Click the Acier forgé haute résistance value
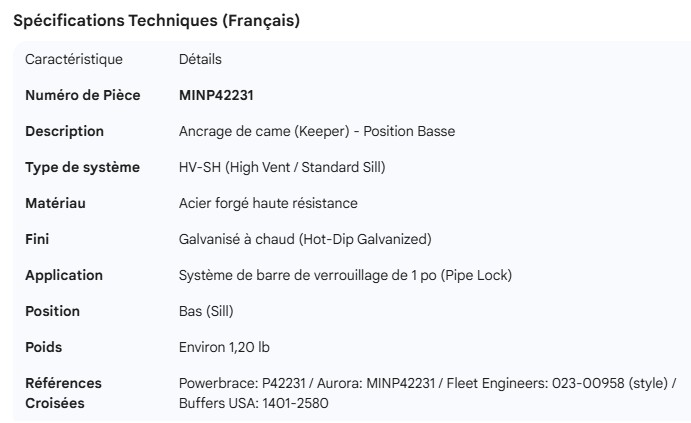The height and width of the screenshot is (423, 691). pyautogui.click(x=268, y=203)
